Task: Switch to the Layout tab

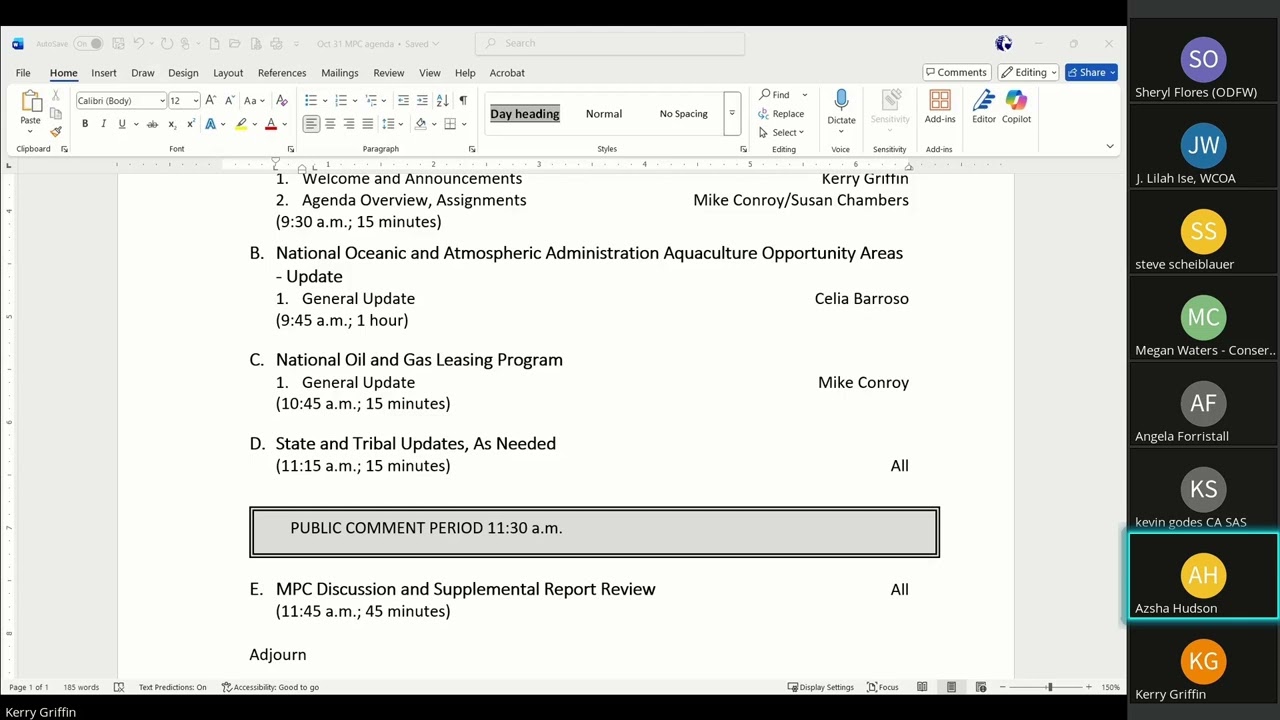Action: [x=228, y=73]
